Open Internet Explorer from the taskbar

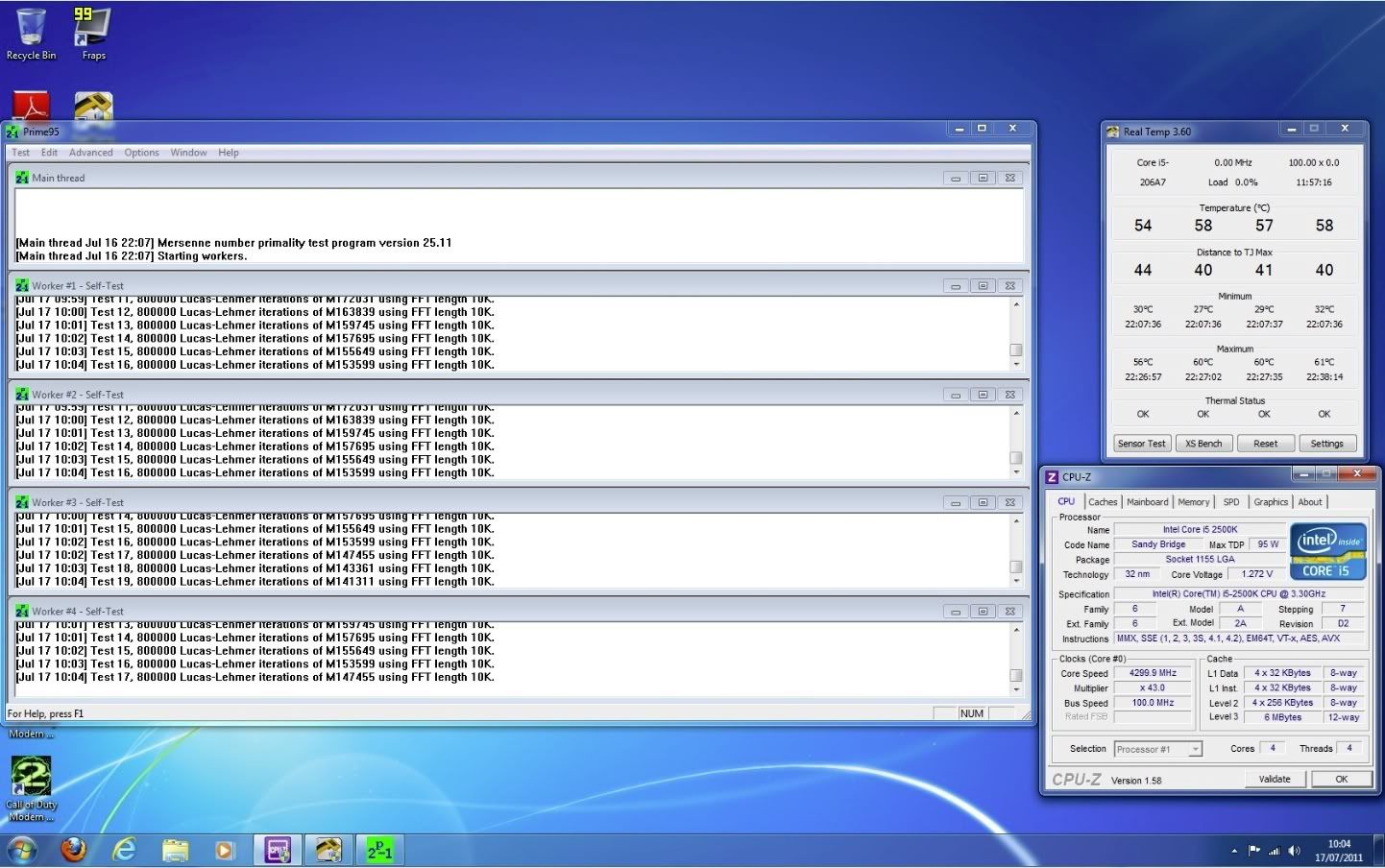[x=124, y=850]
